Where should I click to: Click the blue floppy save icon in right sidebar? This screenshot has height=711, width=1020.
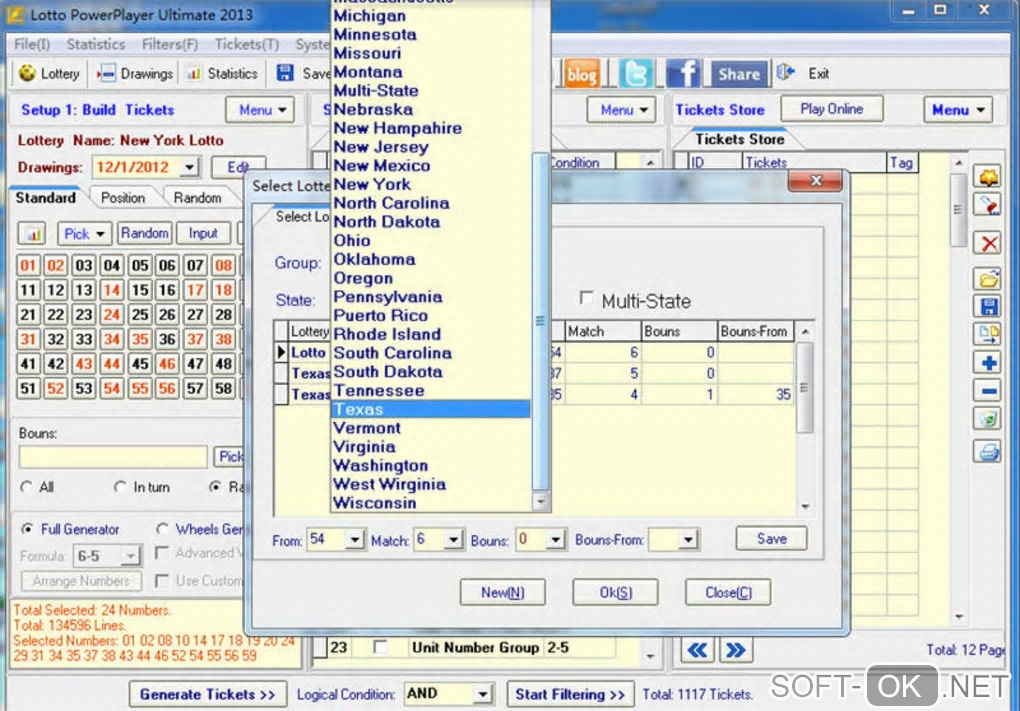point(988,306)
